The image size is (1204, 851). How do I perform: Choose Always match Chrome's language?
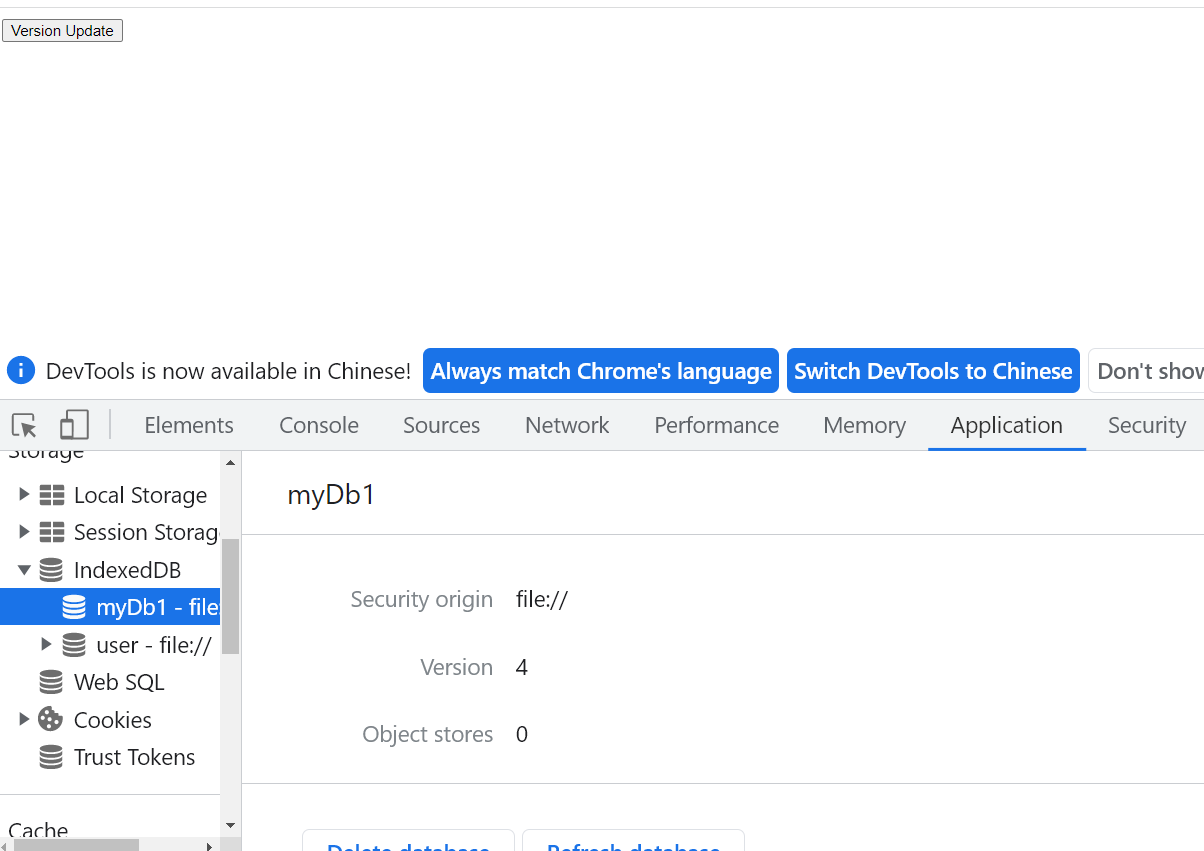tap(601, 371)
